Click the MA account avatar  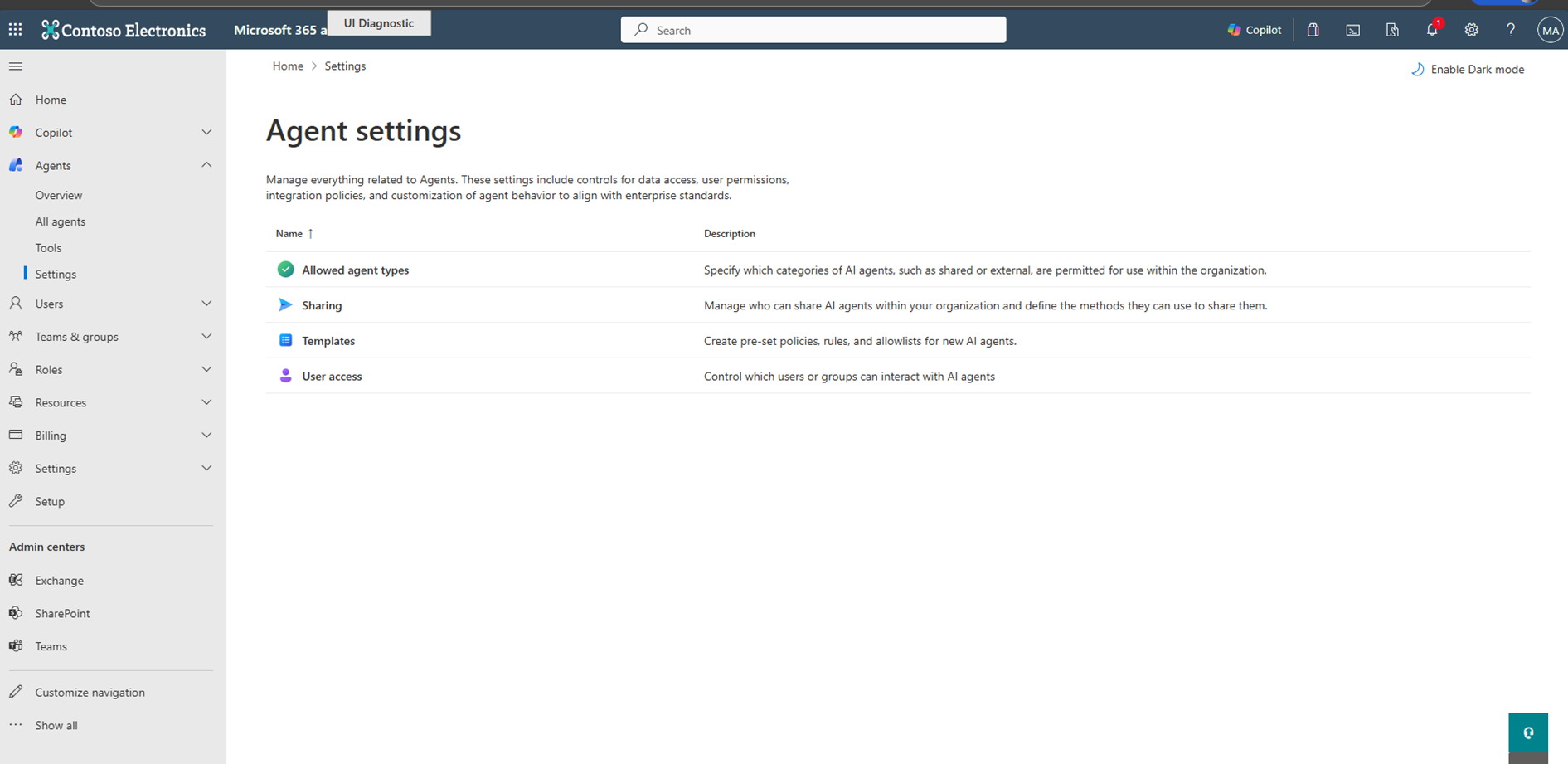pos(1551,30)
